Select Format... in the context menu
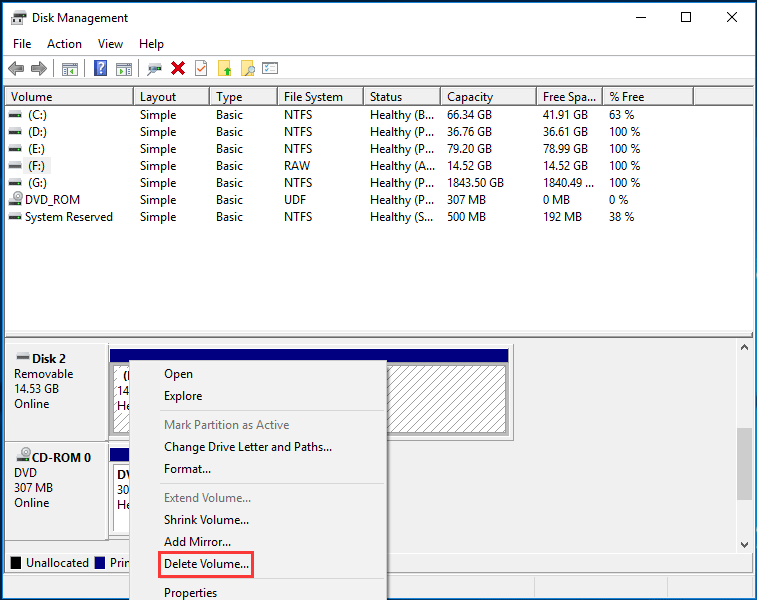The width and height of the screenshot is (757, 600). pyautogui.click(x=187, y=469)
